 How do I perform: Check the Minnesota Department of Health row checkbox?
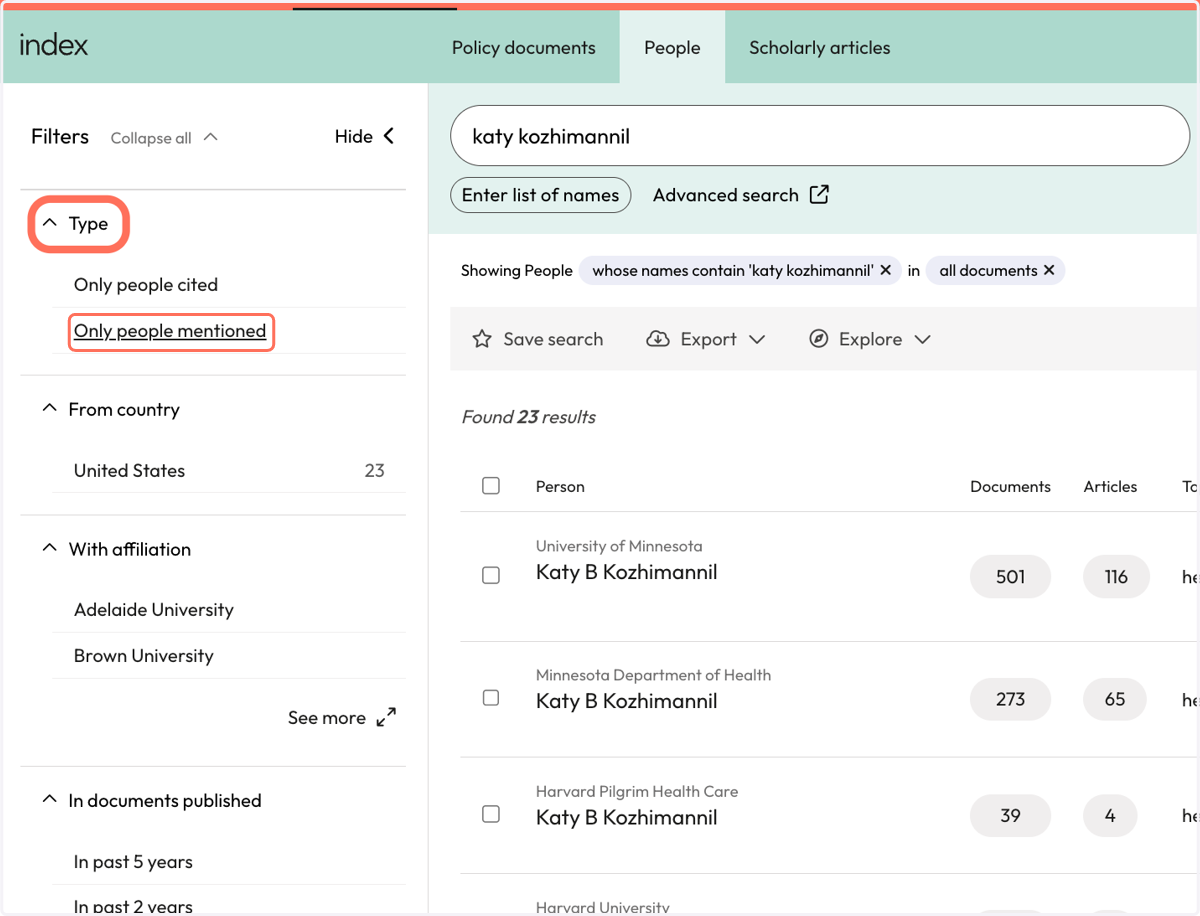(x=491, y=697)
